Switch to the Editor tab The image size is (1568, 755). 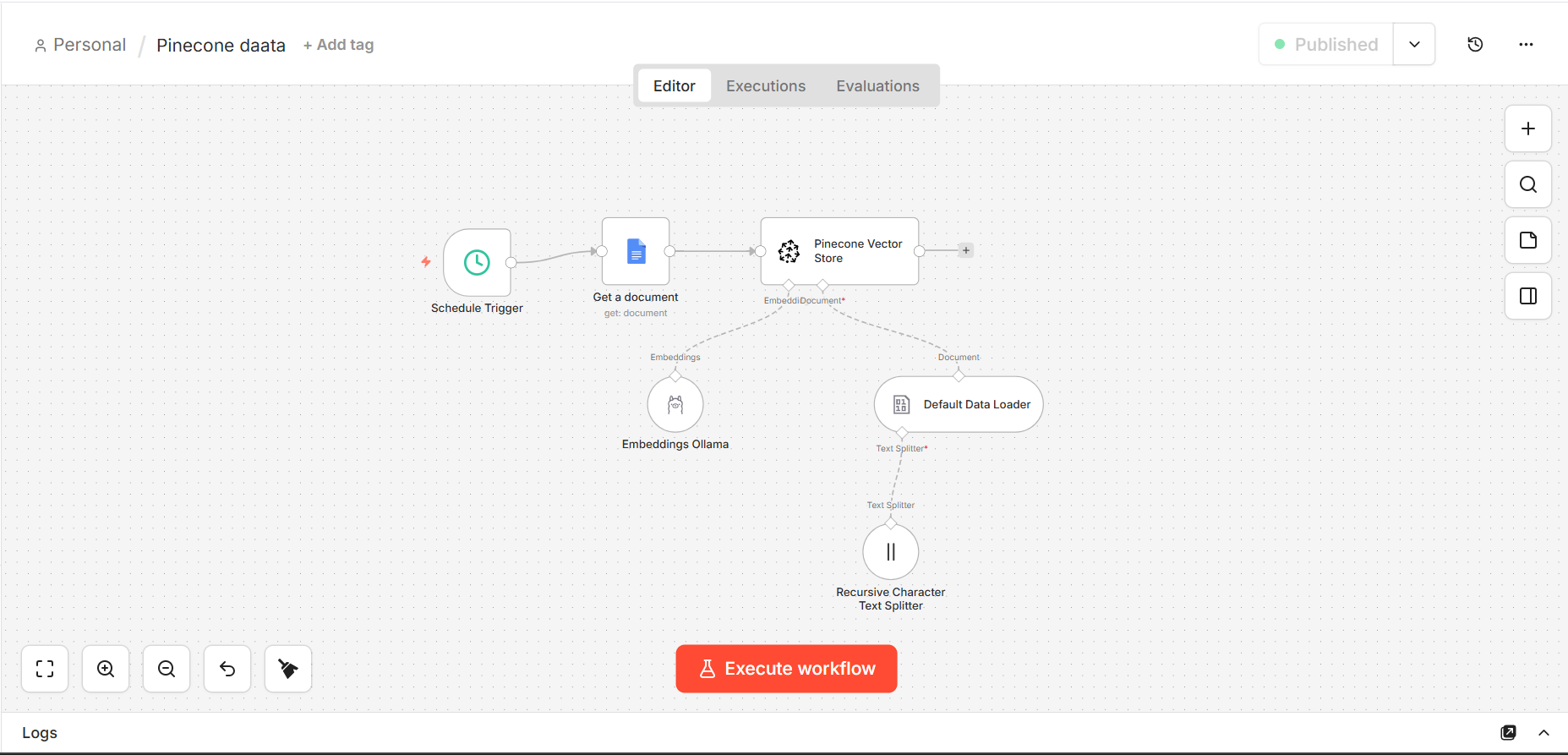[x=674, y=85]
